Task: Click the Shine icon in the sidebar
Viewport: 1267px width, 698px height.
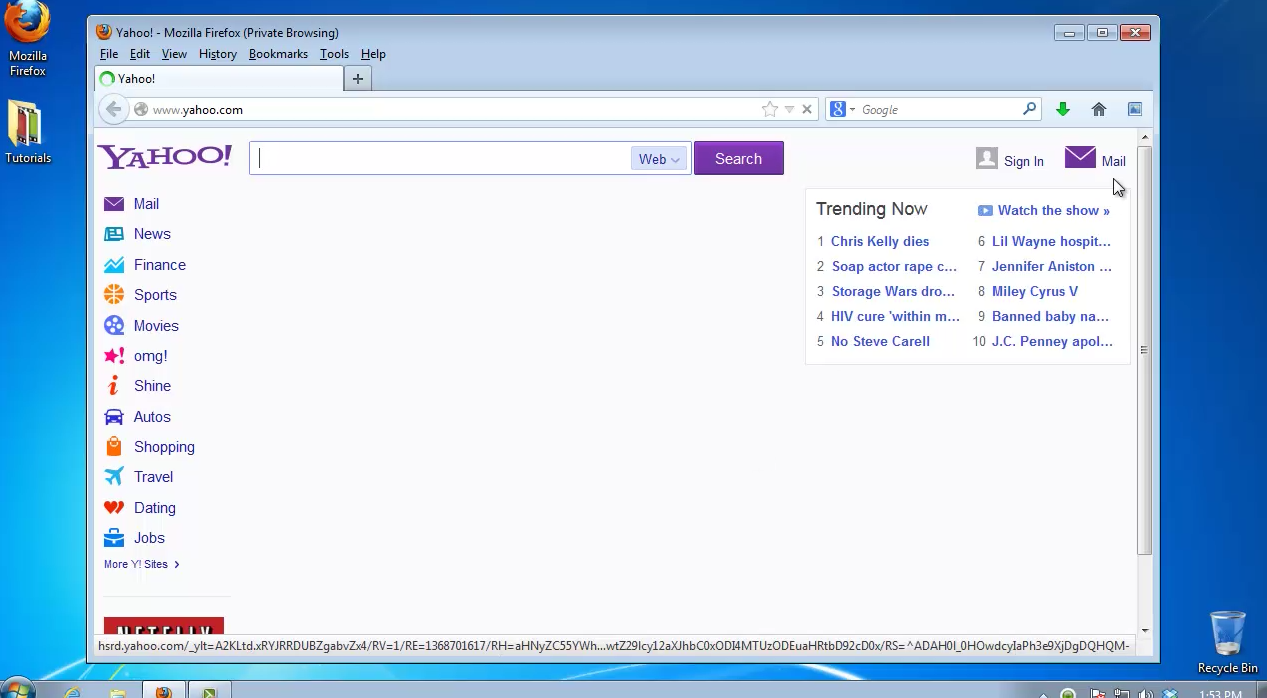Action: (x=114, y=386)
